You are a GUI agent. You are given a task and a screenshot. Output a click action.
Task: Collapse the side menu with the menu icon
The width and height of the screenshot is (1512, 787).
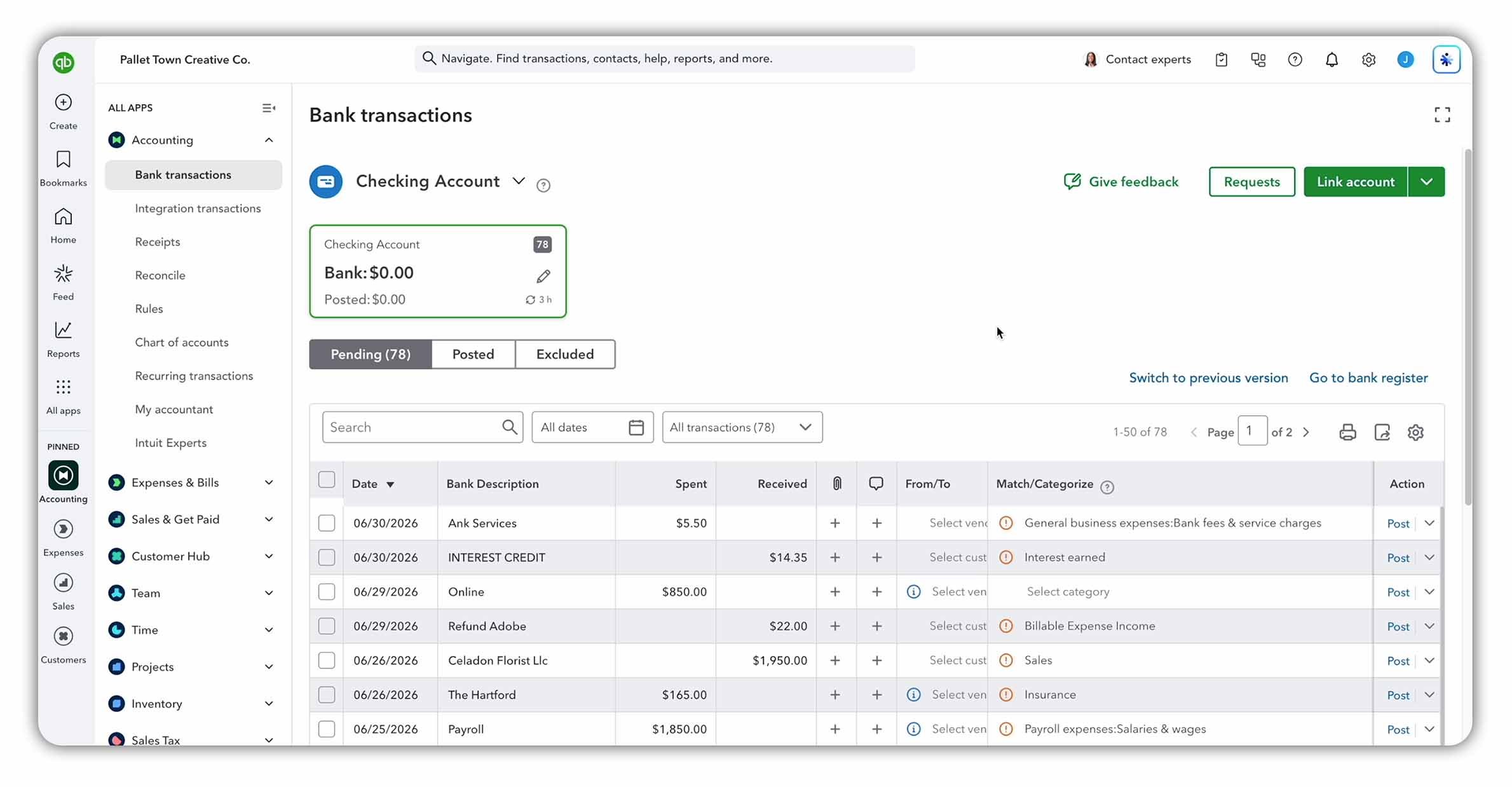point(269,108)
